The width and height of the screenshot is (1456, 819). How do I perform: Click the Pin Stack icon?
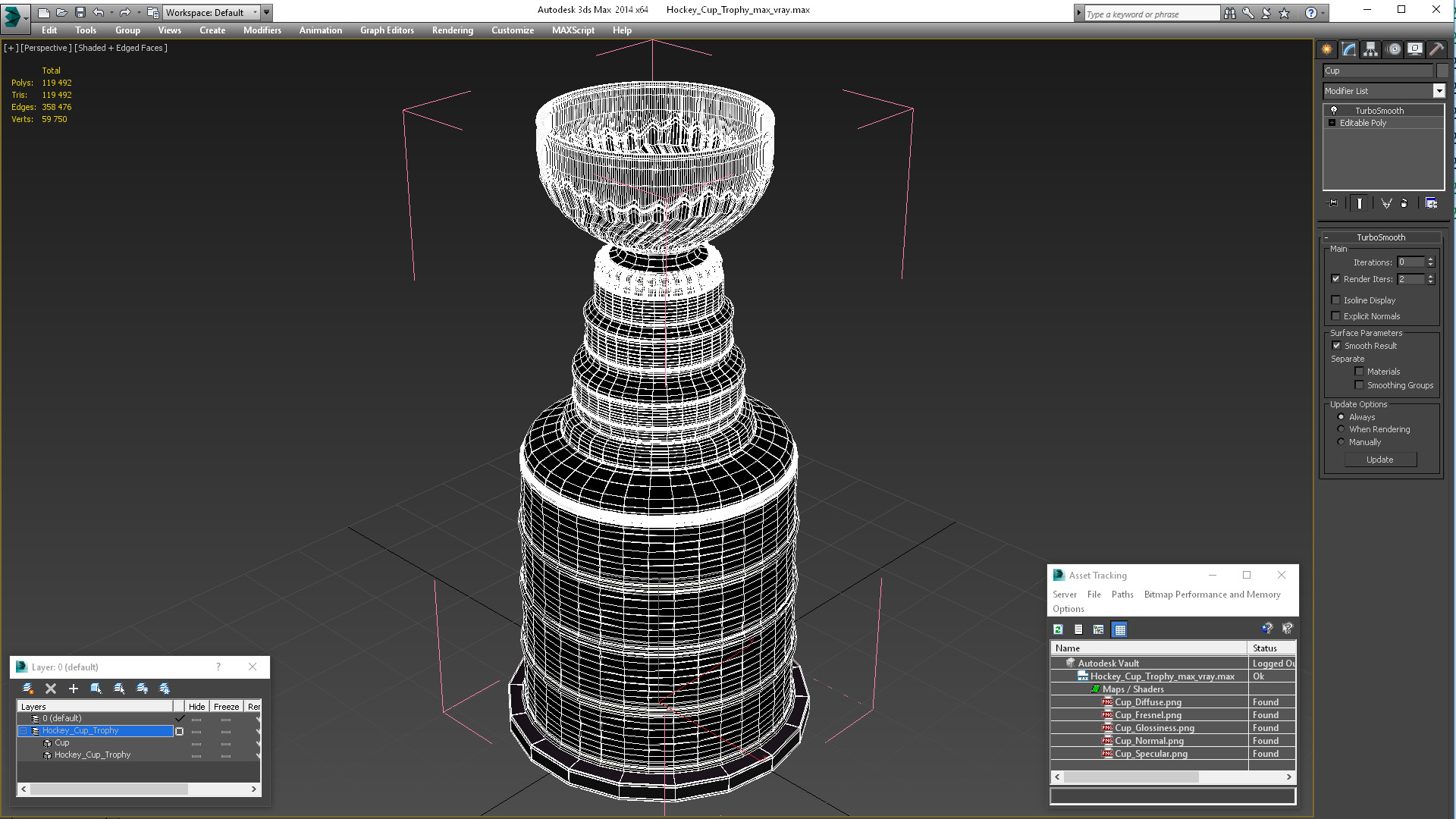pyautogui.click(x=1333, y=203)
